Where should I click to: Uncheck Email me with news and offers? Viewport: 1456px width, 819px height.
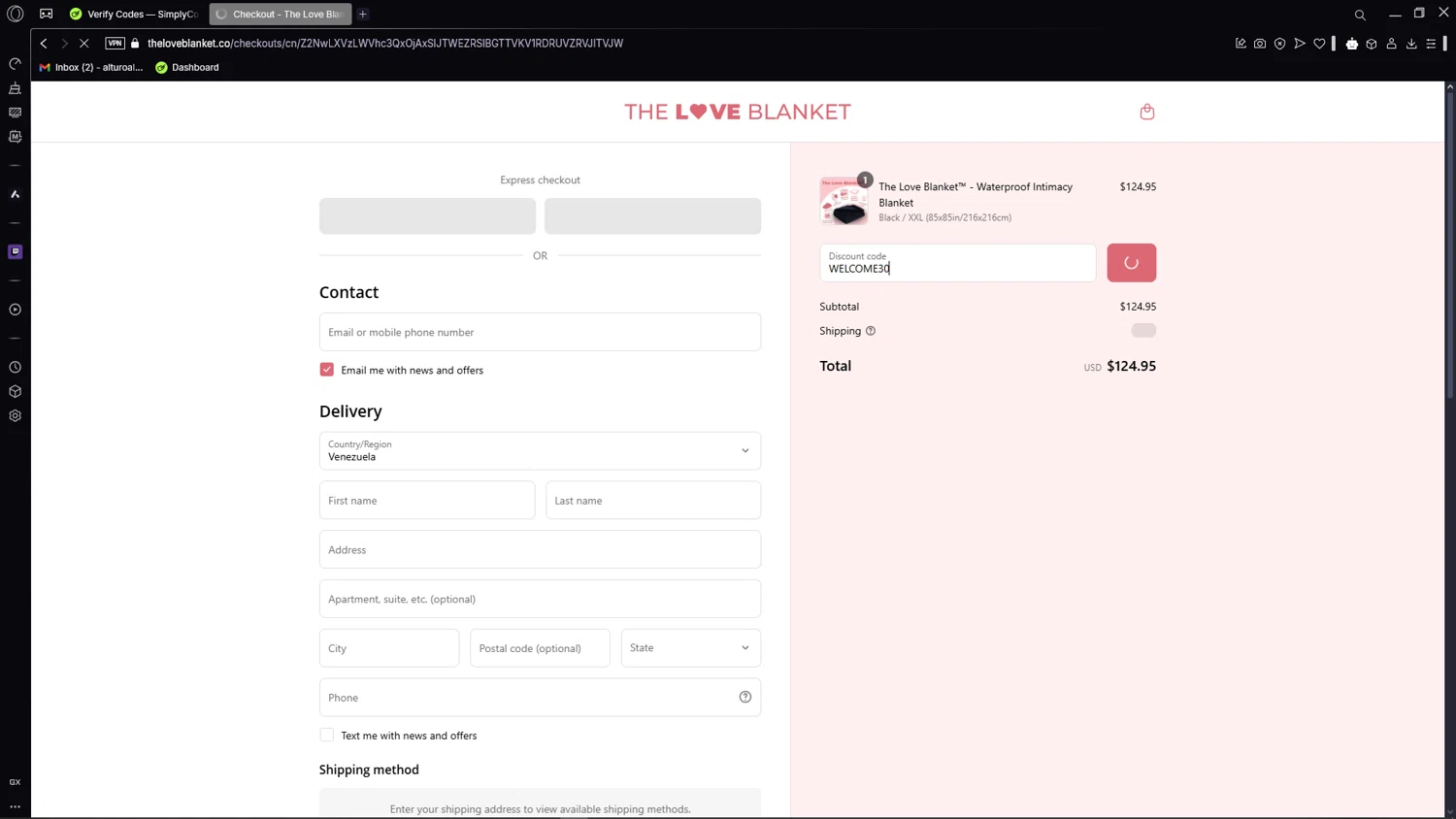tap(327, 370)
